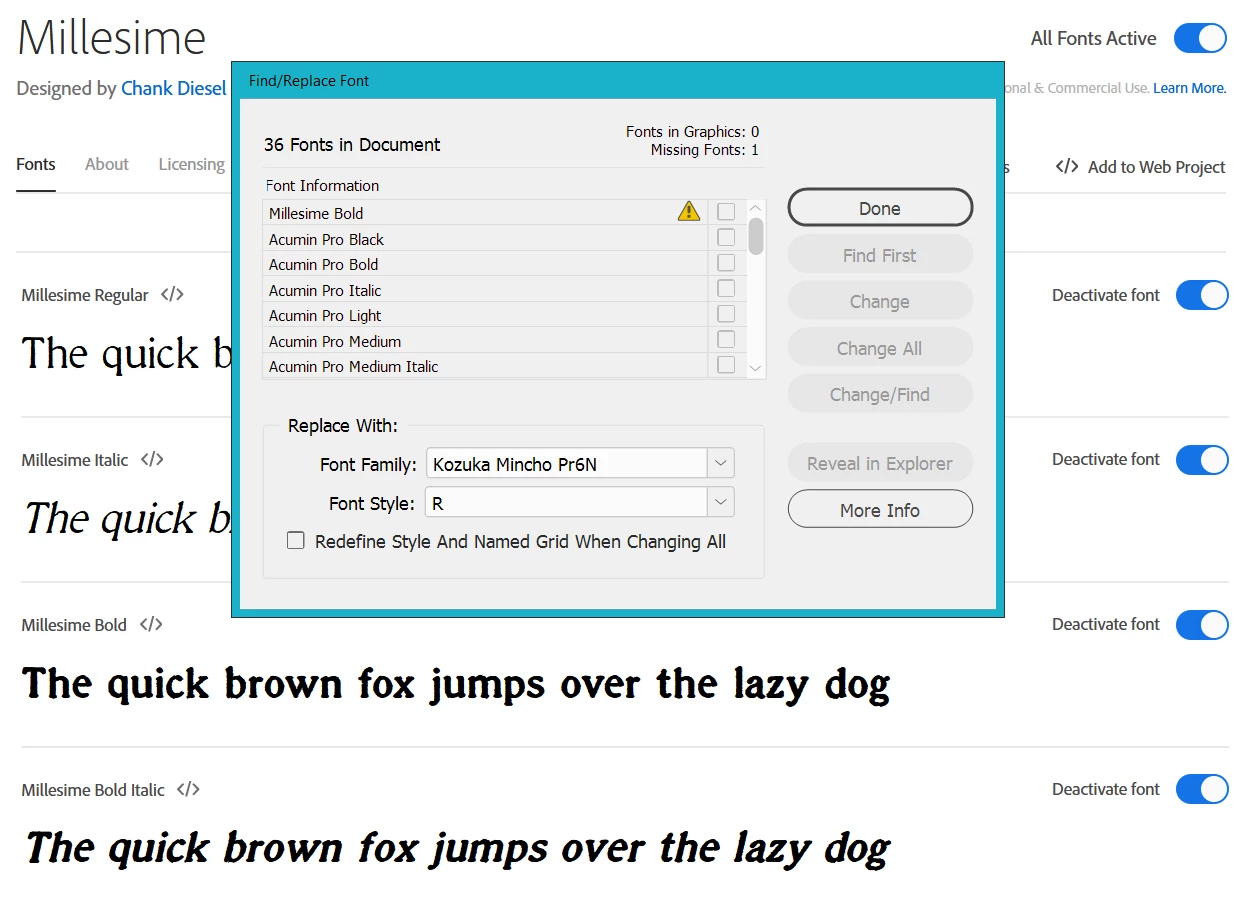
Task: Click embed code icon beside Millesime Regular
Action: [x=172, y=295]
